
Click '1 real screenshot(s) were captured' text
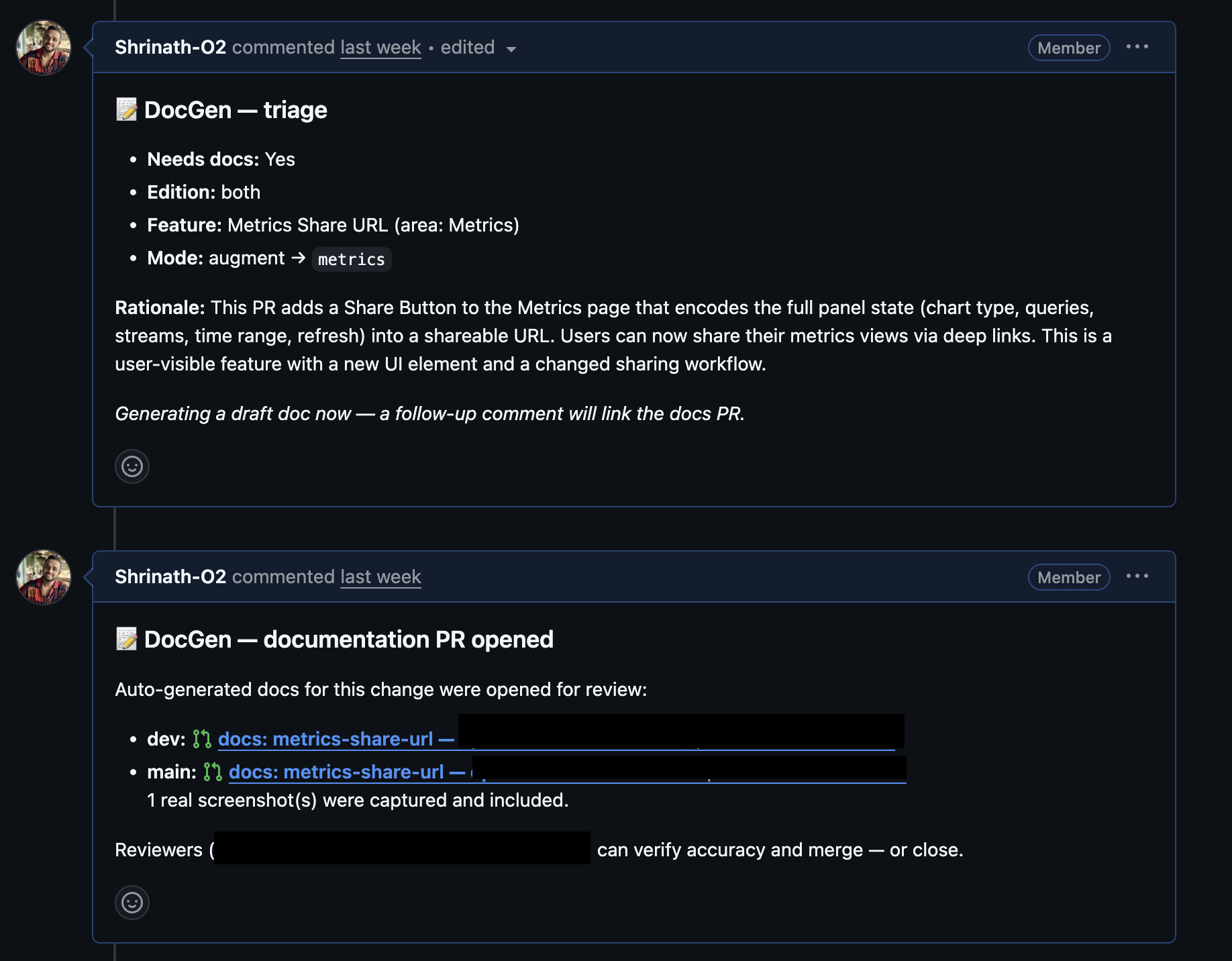pyautogui.click(x=358, y=800)
